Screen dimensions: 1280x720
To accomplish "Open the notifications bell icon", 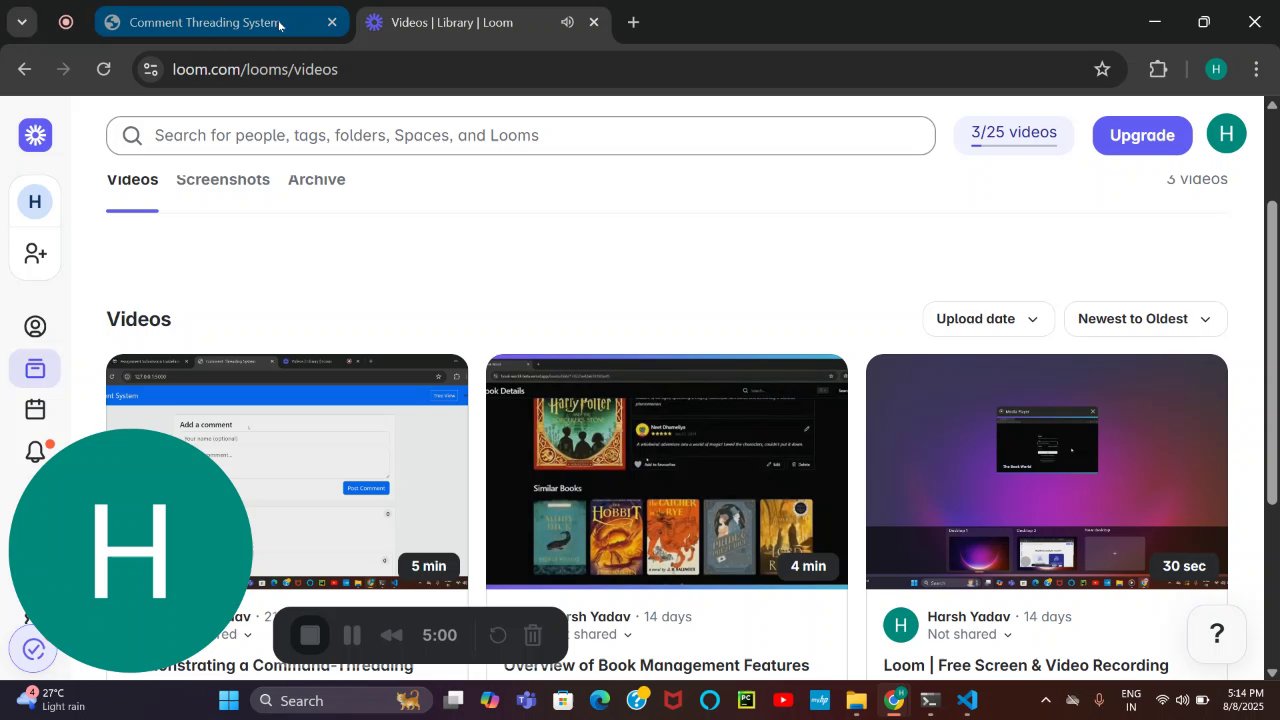I will tap(35, 451).
